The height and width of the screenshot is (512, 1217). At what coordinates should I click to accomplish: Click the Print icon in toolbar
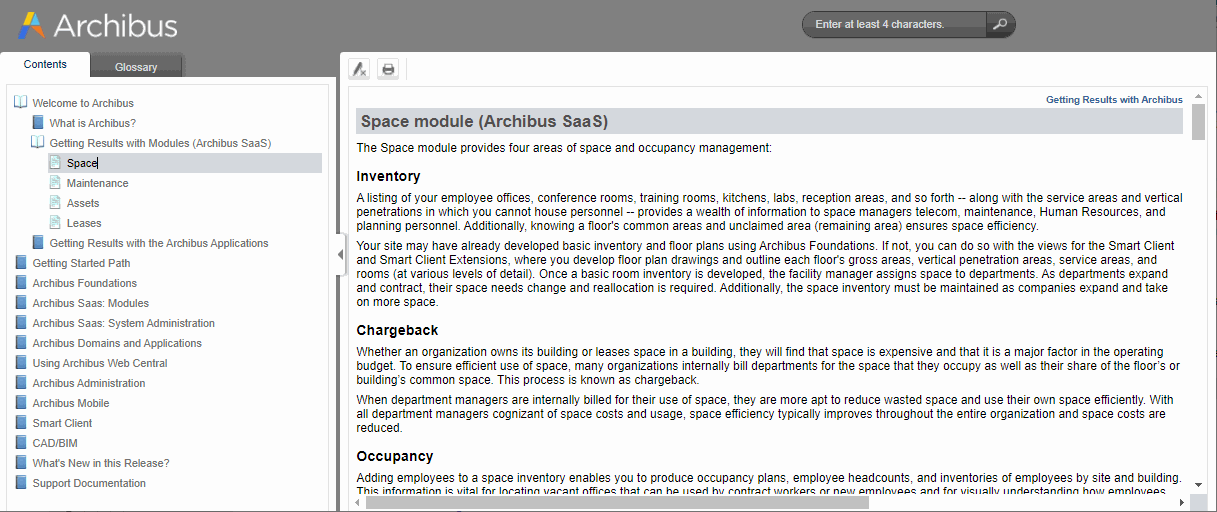pos(388,69)
